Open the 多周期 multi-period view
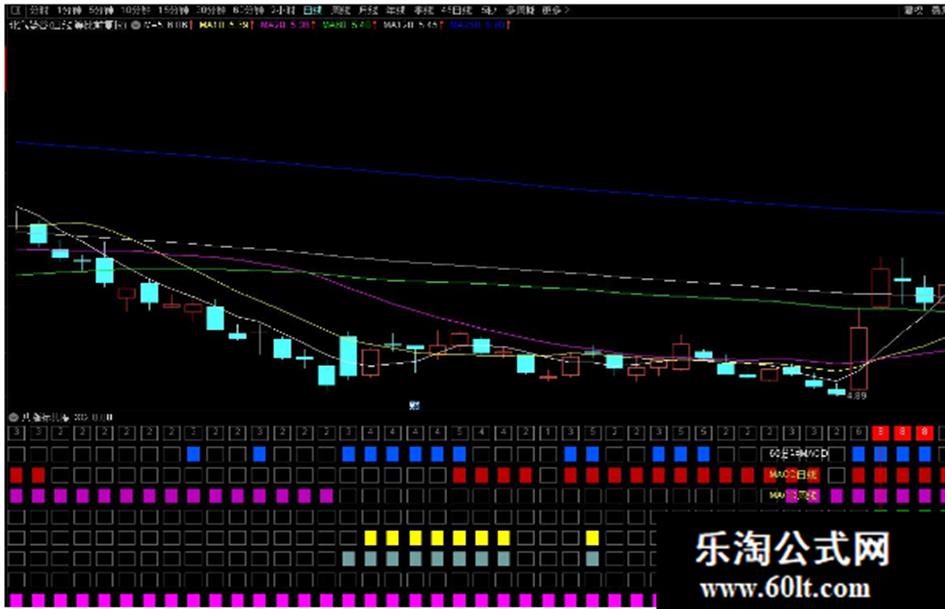This screenshot has height=609, width=945. tap(520, 10)
